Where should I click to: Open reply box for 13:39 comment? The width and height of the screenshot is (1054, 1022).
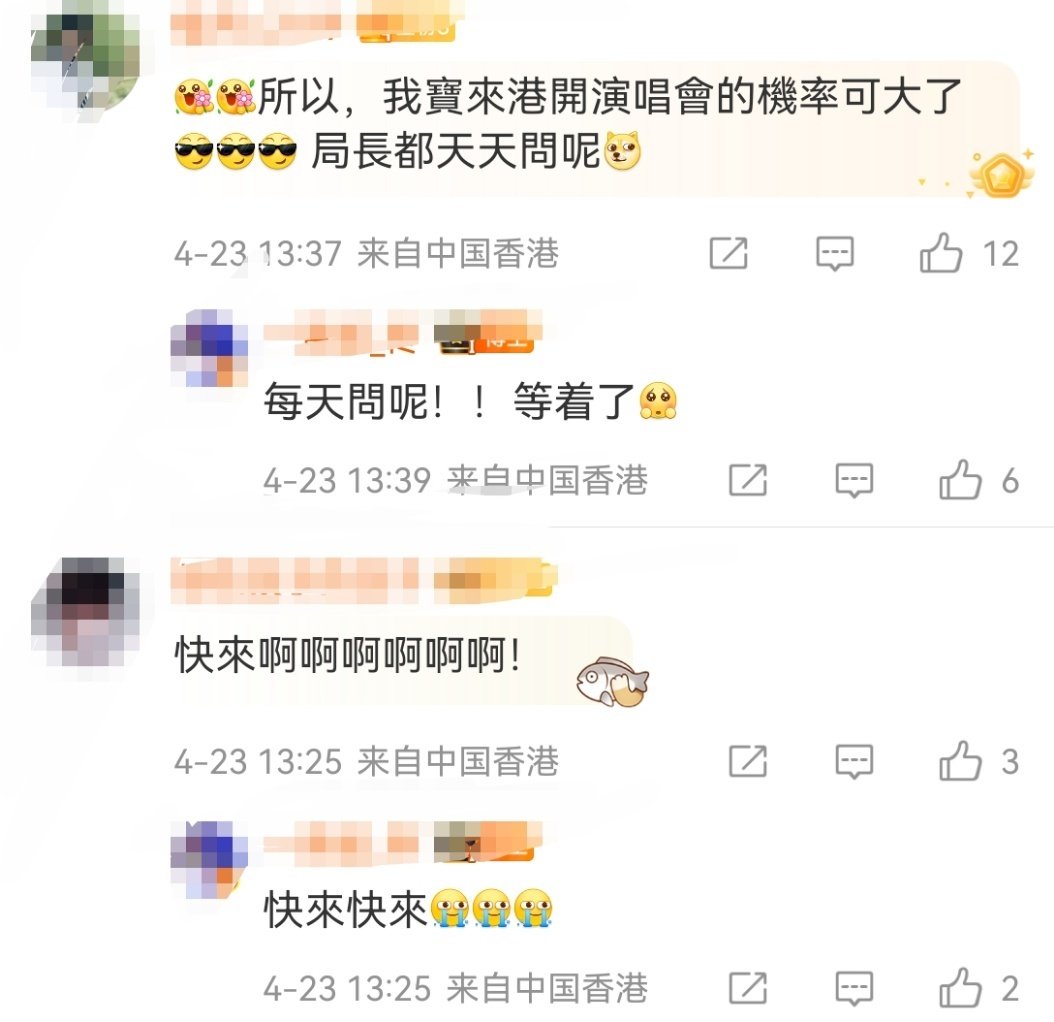pos(854,480)
